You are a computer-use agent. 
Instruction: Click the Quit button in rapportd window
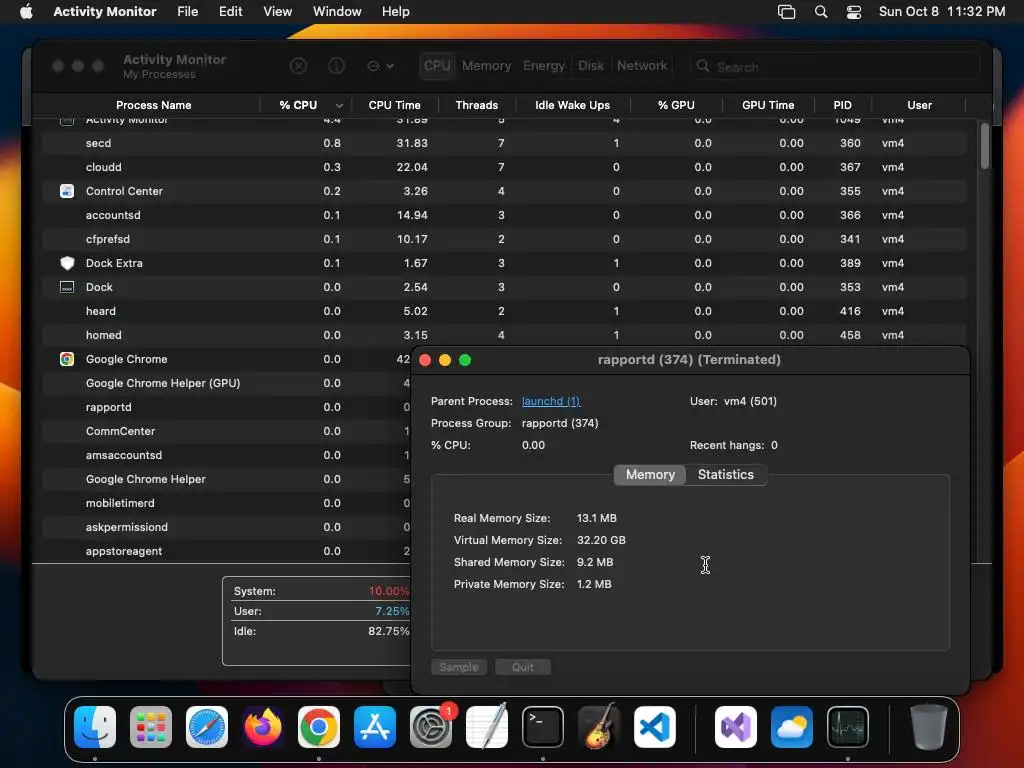tap(522, 667)
